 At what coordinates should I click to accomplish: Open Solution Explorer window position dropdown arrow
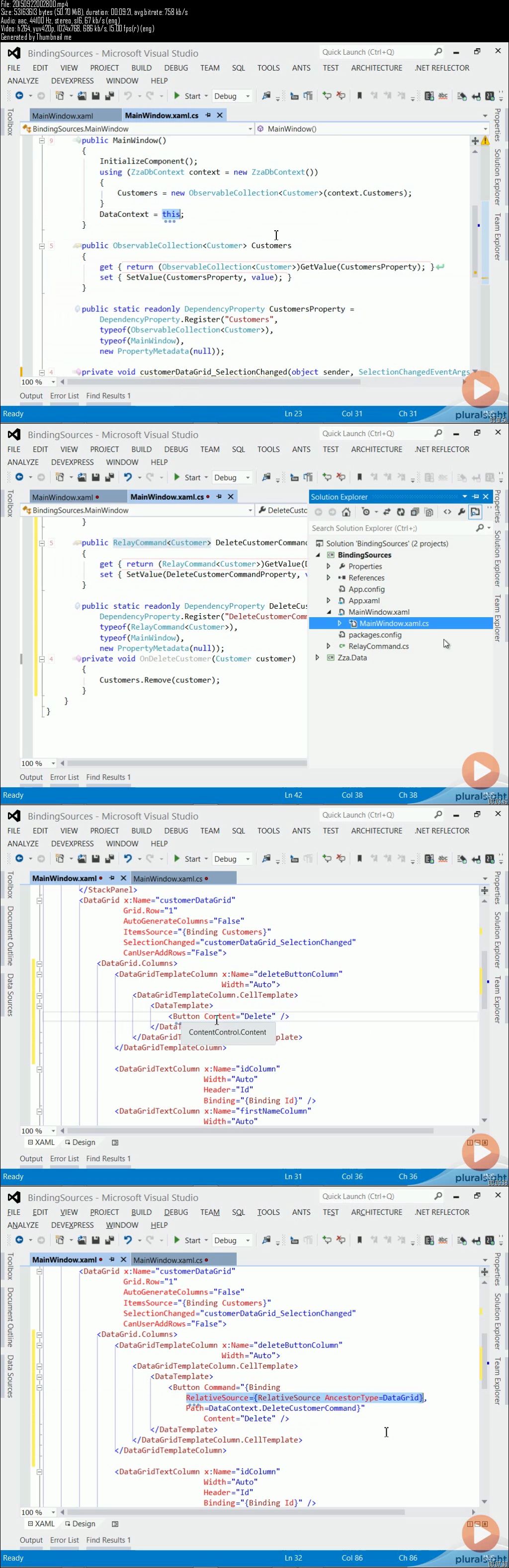[x=465, y=496]
